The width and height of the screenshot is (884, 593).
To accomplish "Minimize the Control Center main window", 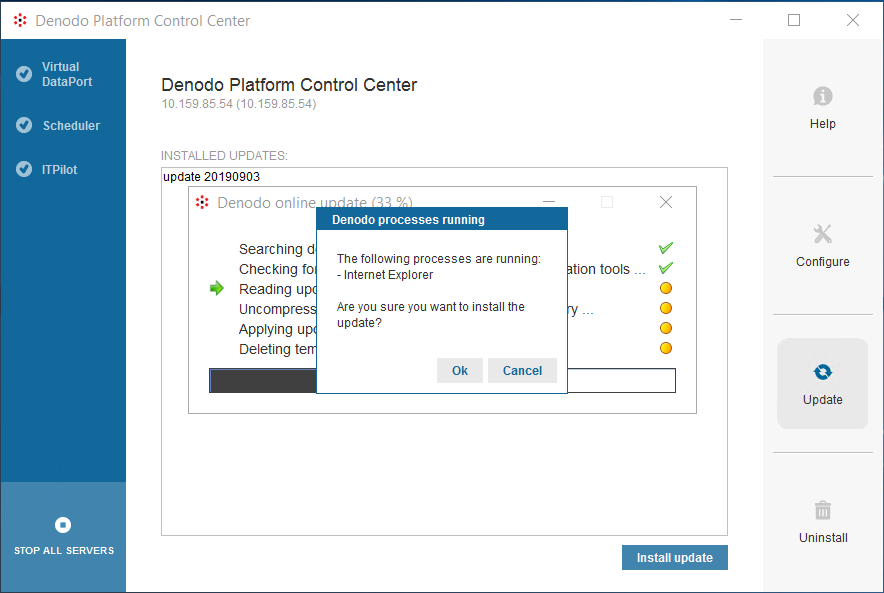I will coord(736,20).
